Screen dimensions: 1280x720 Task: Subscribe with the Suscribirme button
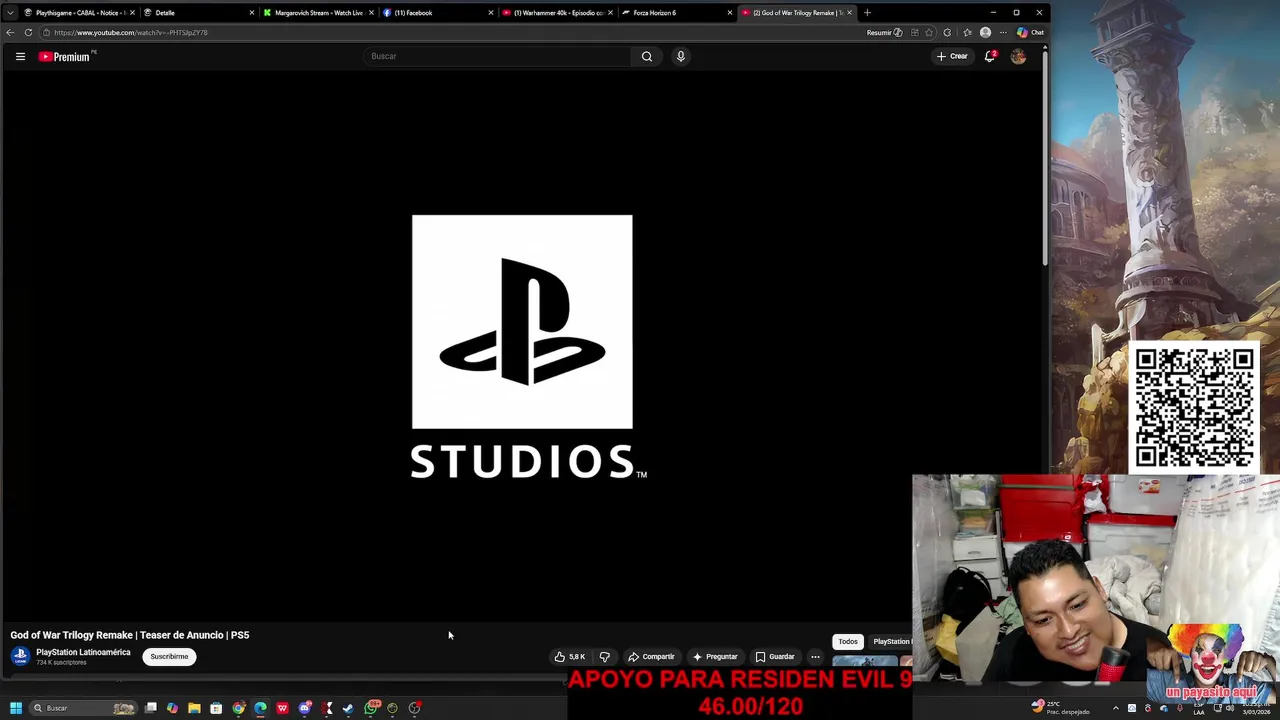169,656
